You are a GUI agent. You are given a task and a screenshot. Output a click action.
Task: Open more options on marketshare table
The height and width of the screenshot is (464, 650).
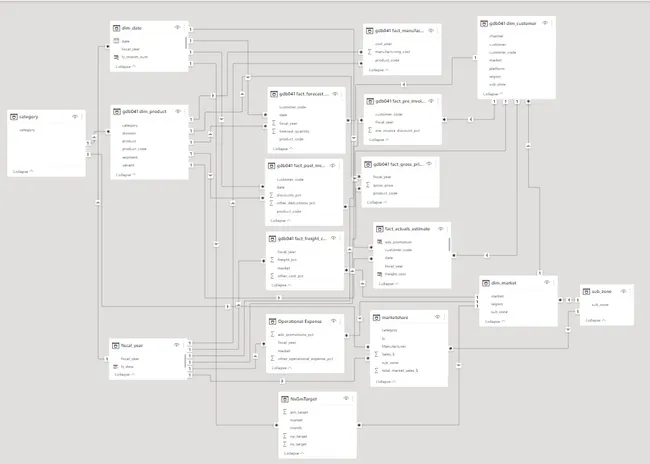click(444, 317)
